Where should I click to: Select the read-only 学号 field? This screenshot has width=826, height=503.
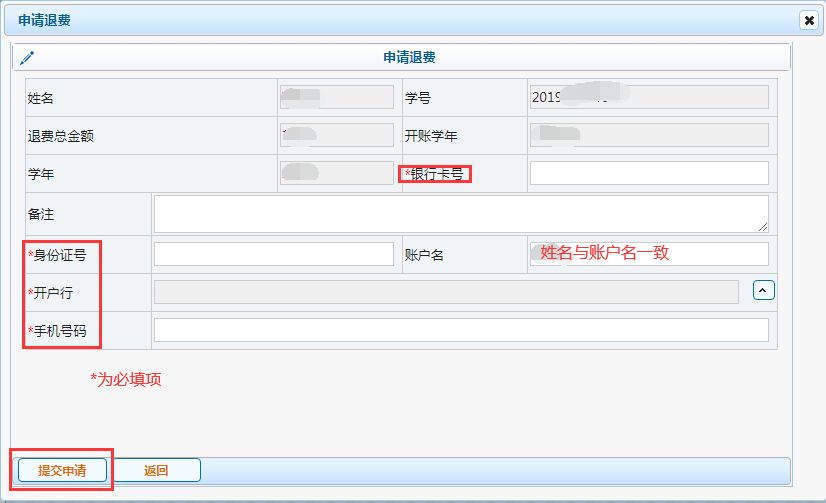(x=648, y=97)
